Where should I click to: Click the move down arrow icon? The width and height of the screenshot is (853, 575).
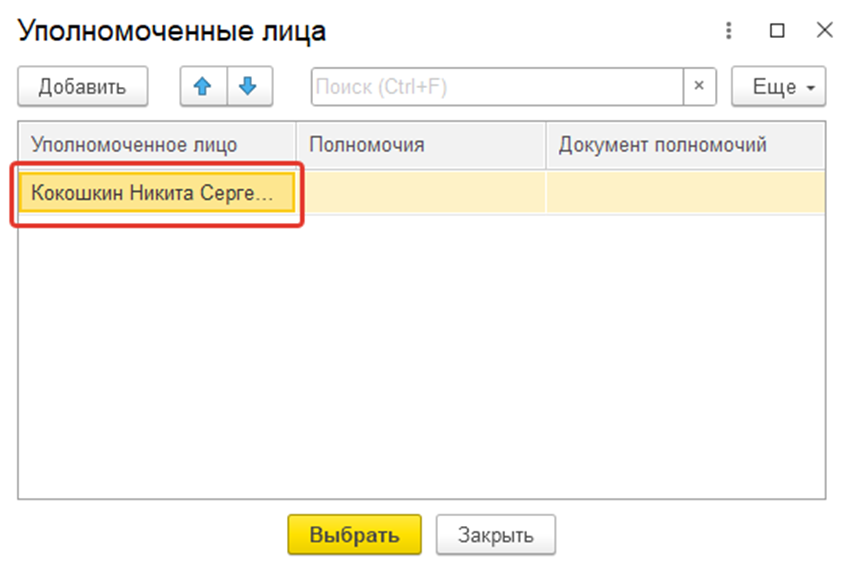(249, 86)
